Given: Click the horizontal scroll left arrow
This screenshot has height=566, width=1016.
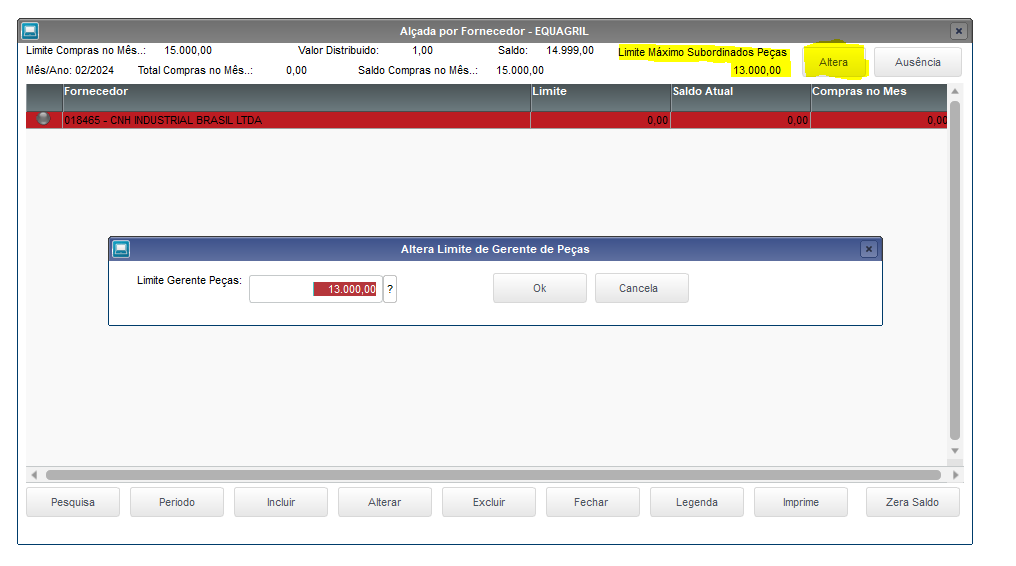Looking at the screenshot, I should pyautogui.click(x=34, y=475).
